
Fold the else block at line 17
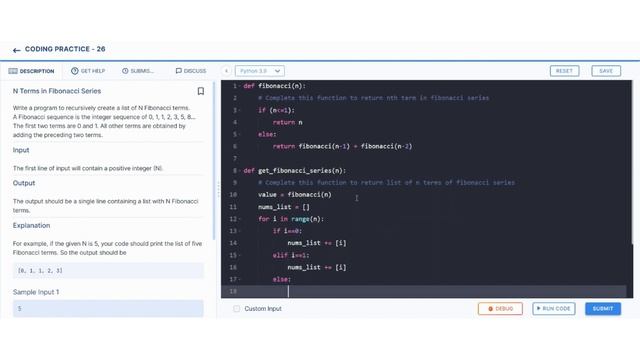pos(240,280)
